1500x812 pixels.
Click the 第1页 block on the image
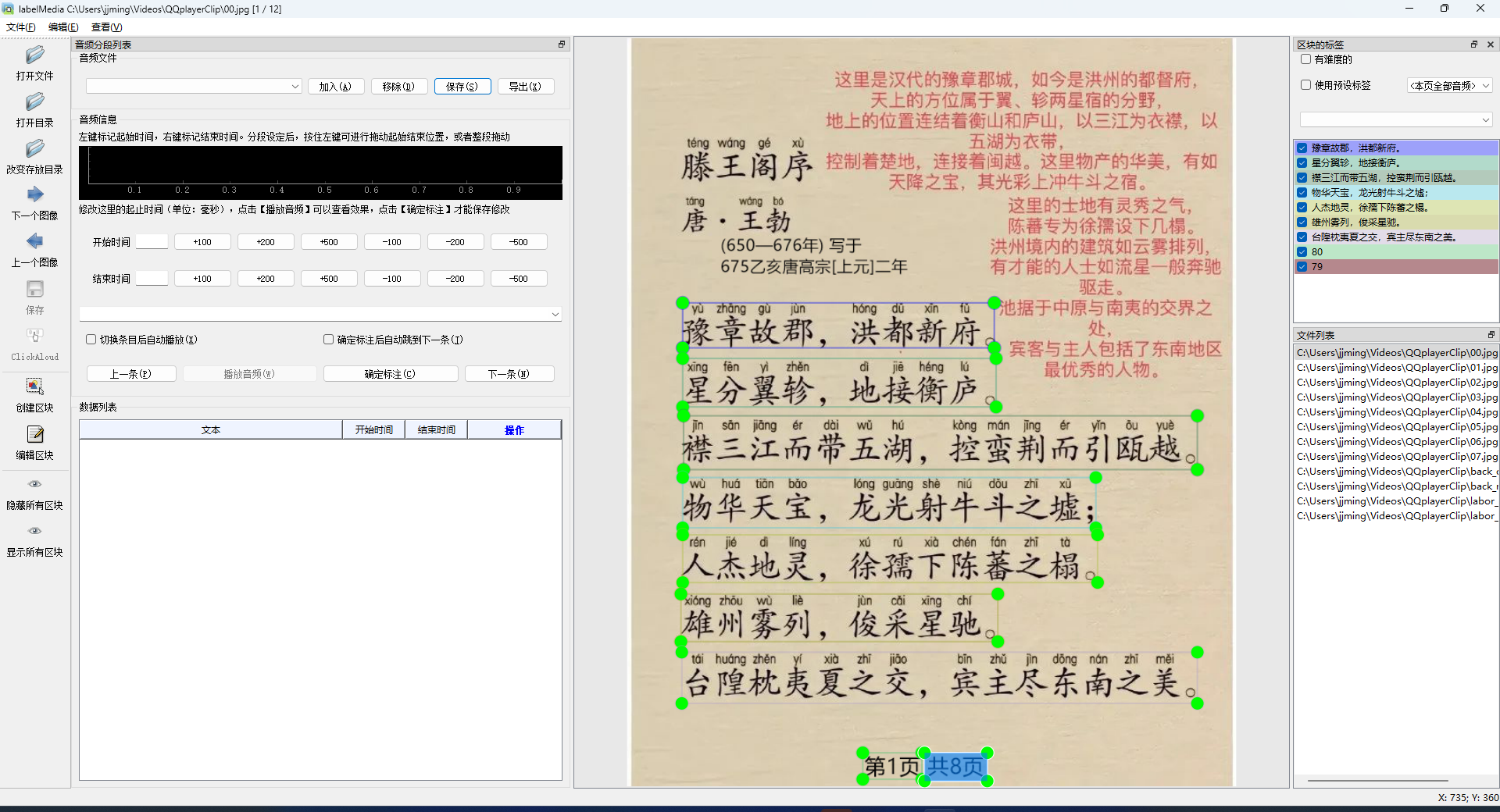[x=892, y=766]
